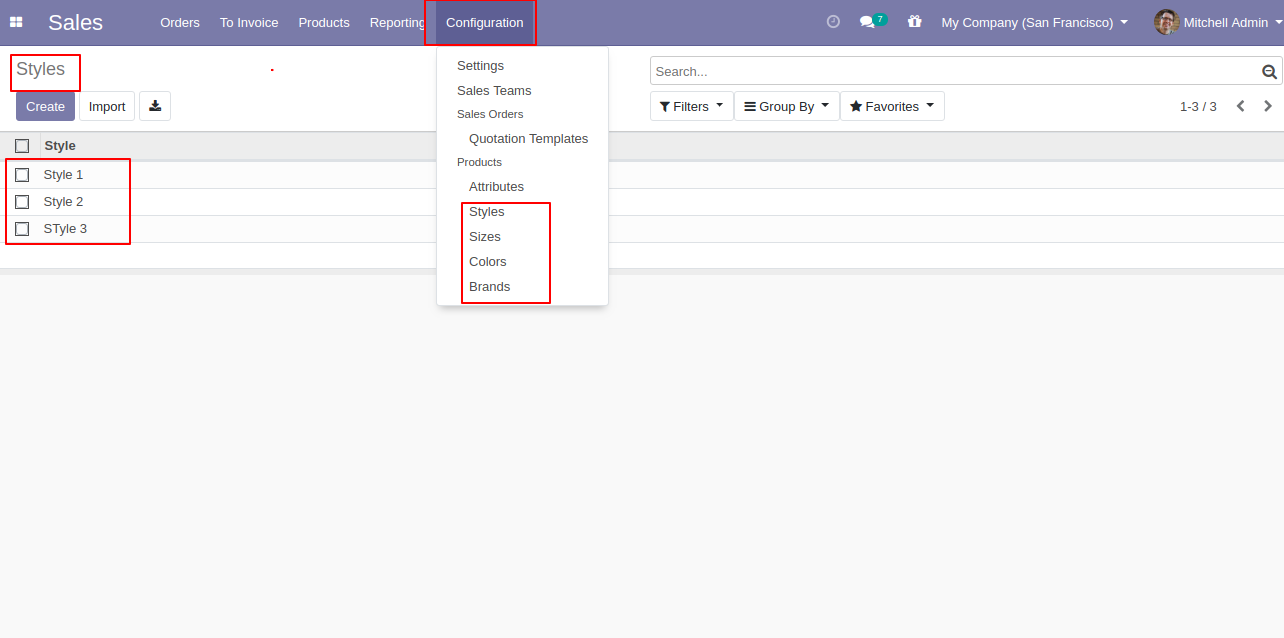Open the Products top menu
The height and width of the screenshot is (638, 1284).
(324, 22)
